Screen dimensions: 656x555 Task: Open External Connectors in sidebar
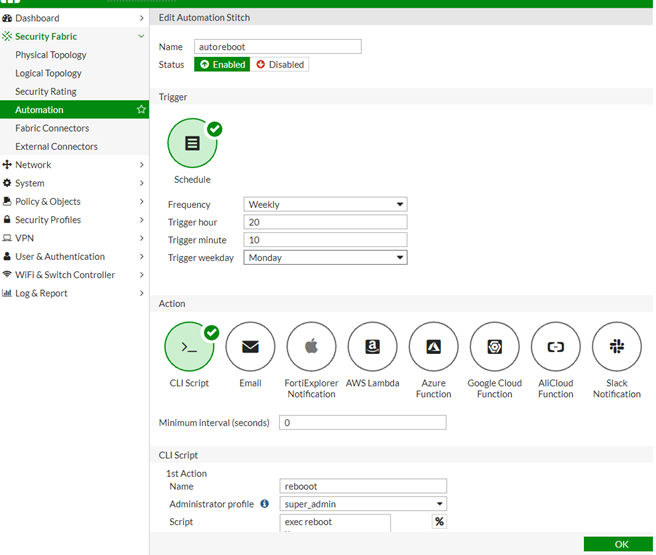click(56, 147)
